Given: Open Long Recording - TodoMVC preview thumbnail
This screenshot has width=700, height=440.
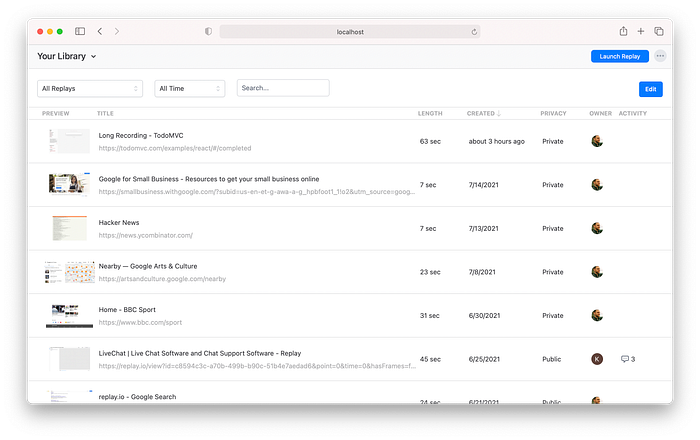Looking at the screenshot, I should (x=69, y=141).
